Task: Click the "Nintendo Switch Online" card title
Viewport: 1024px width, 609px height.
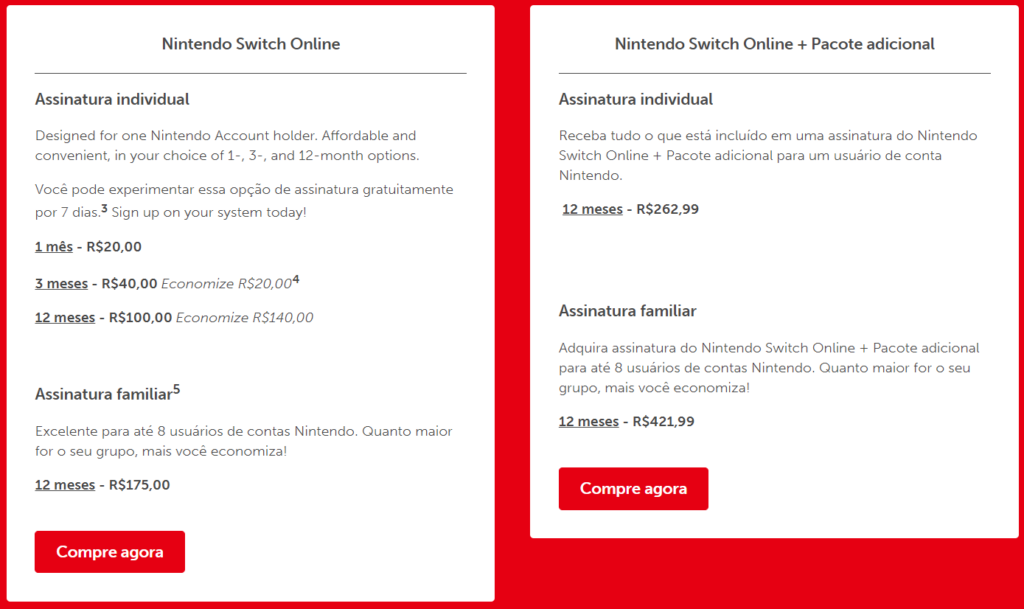Action: click(251, 44)
